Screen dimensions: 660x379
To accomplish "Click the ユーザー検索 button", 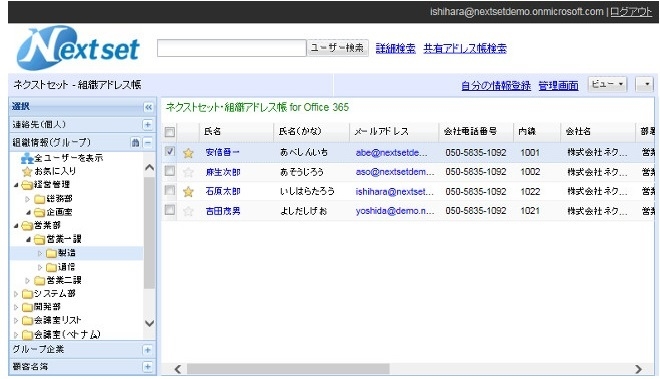I will [x=338, y=48].
